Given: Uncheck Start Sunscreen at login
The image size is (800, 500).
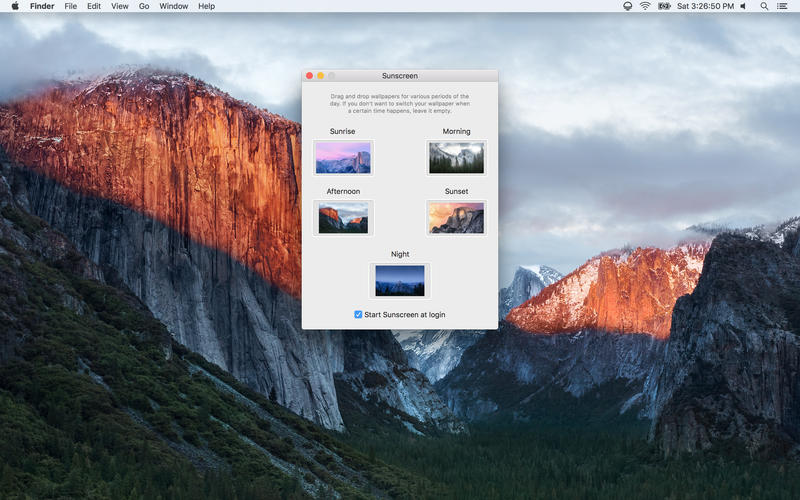Looking at the screenshot, I should (359, 314).
